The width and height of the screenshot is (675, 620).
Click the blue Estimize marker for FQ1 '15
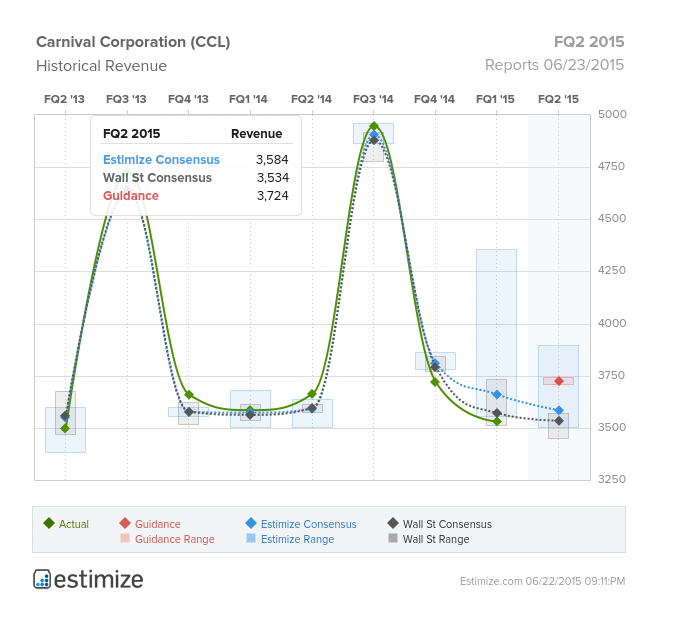pyautogui.click(x=497, y=394)
